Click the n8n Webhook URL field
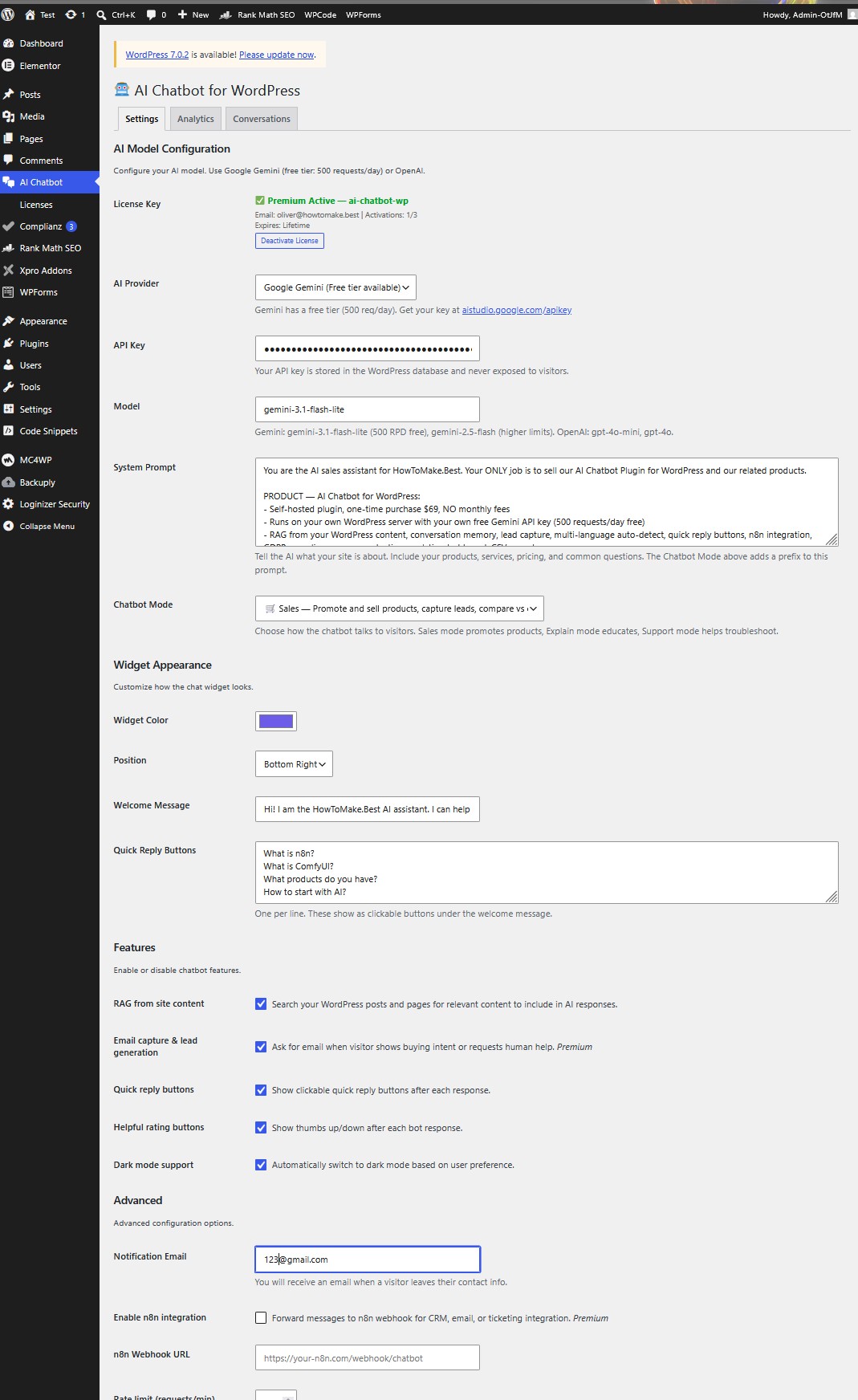The width and height of the screenshot is (858, 1400). (368, 1358)
